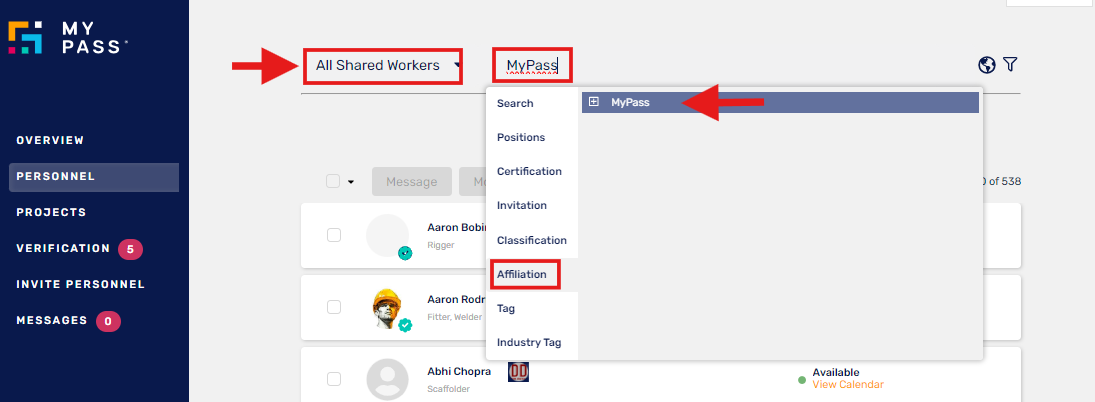Open the All Shared Workers dropdown
The width and height of the screenshot is (1095, 402).
point(383,66)
